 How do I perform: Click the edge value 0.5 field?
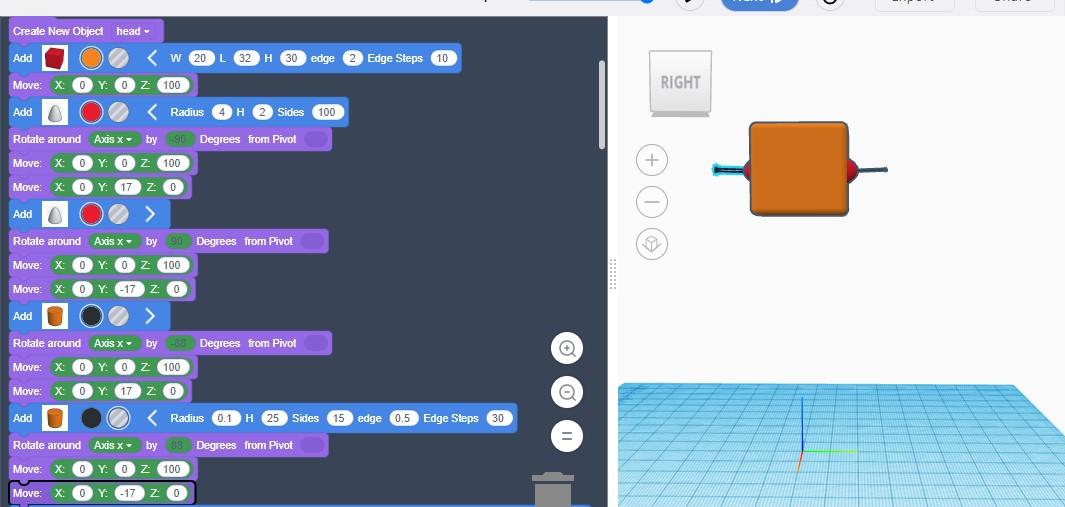tap(403, 419)
